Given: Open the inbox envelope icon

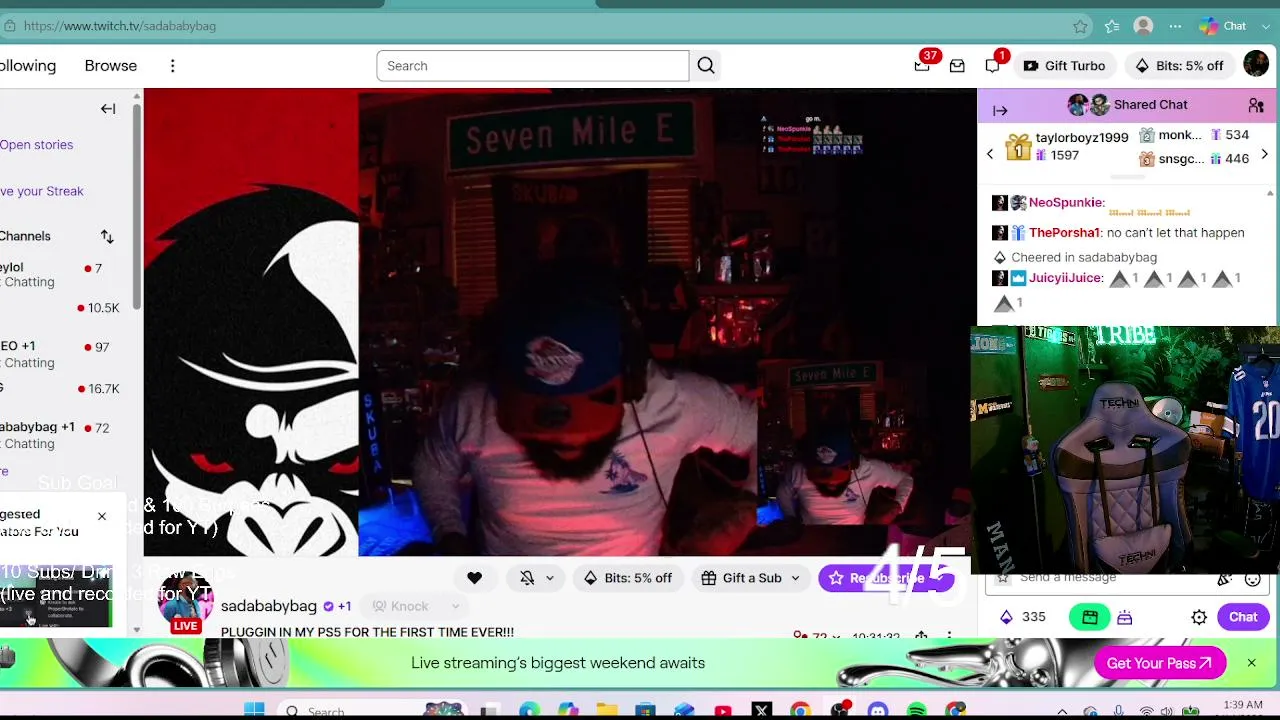Looking at the screenshot, I should pos(957,66).
